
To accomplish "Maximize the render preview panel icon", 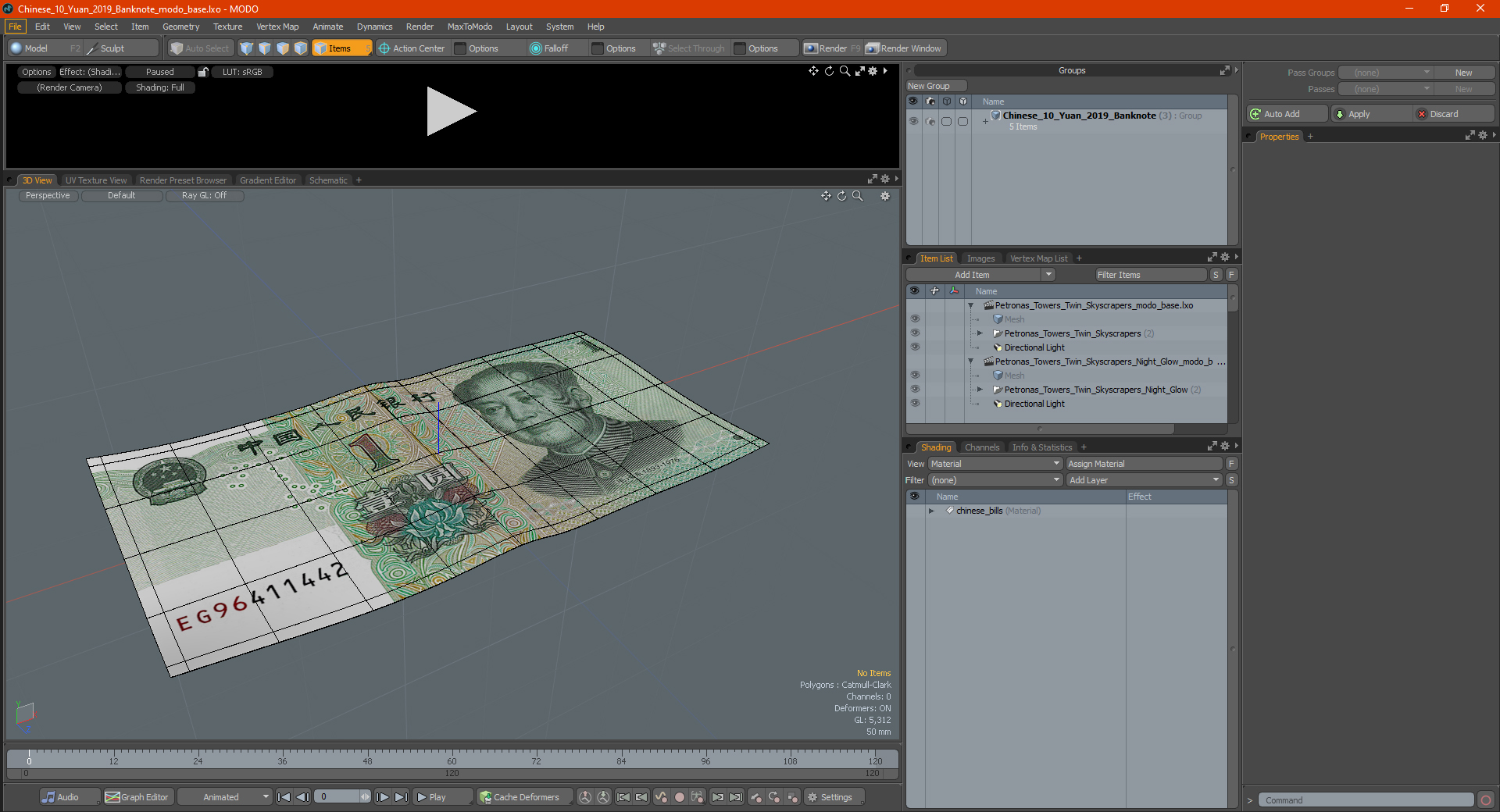I will [859, 71].
